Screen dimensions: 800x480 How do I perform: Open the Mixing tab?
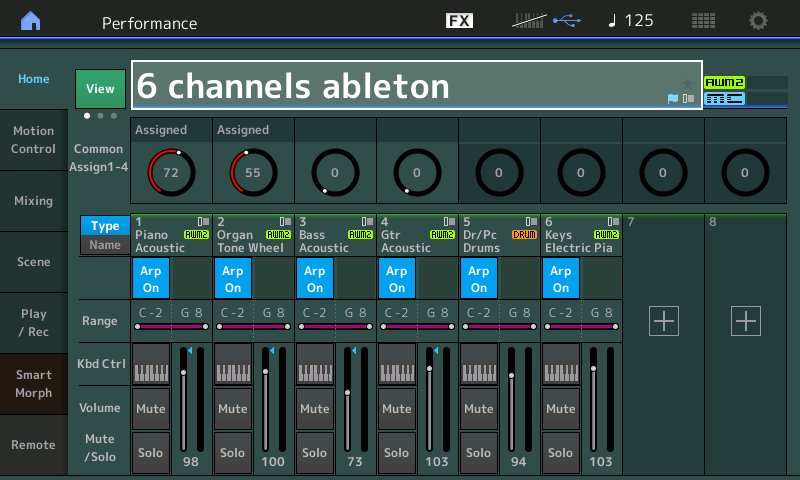click(34, 201)
